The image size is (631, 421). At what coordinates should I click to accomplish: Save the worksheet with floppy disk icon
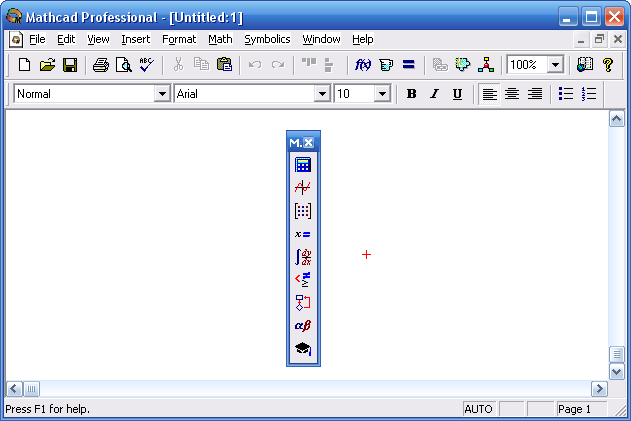coord(70,64)
